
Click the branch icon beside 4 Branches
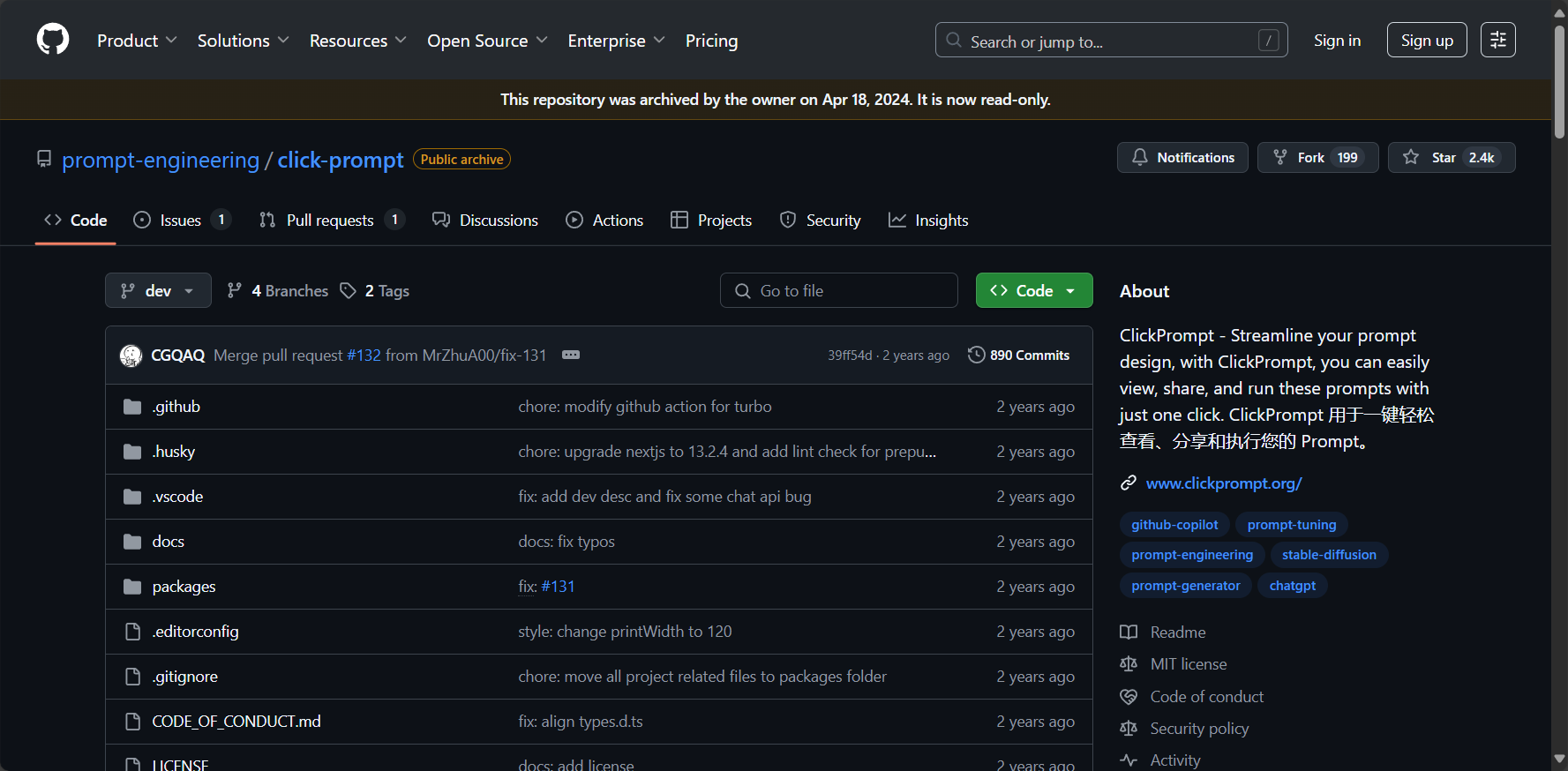coord(235,290)
